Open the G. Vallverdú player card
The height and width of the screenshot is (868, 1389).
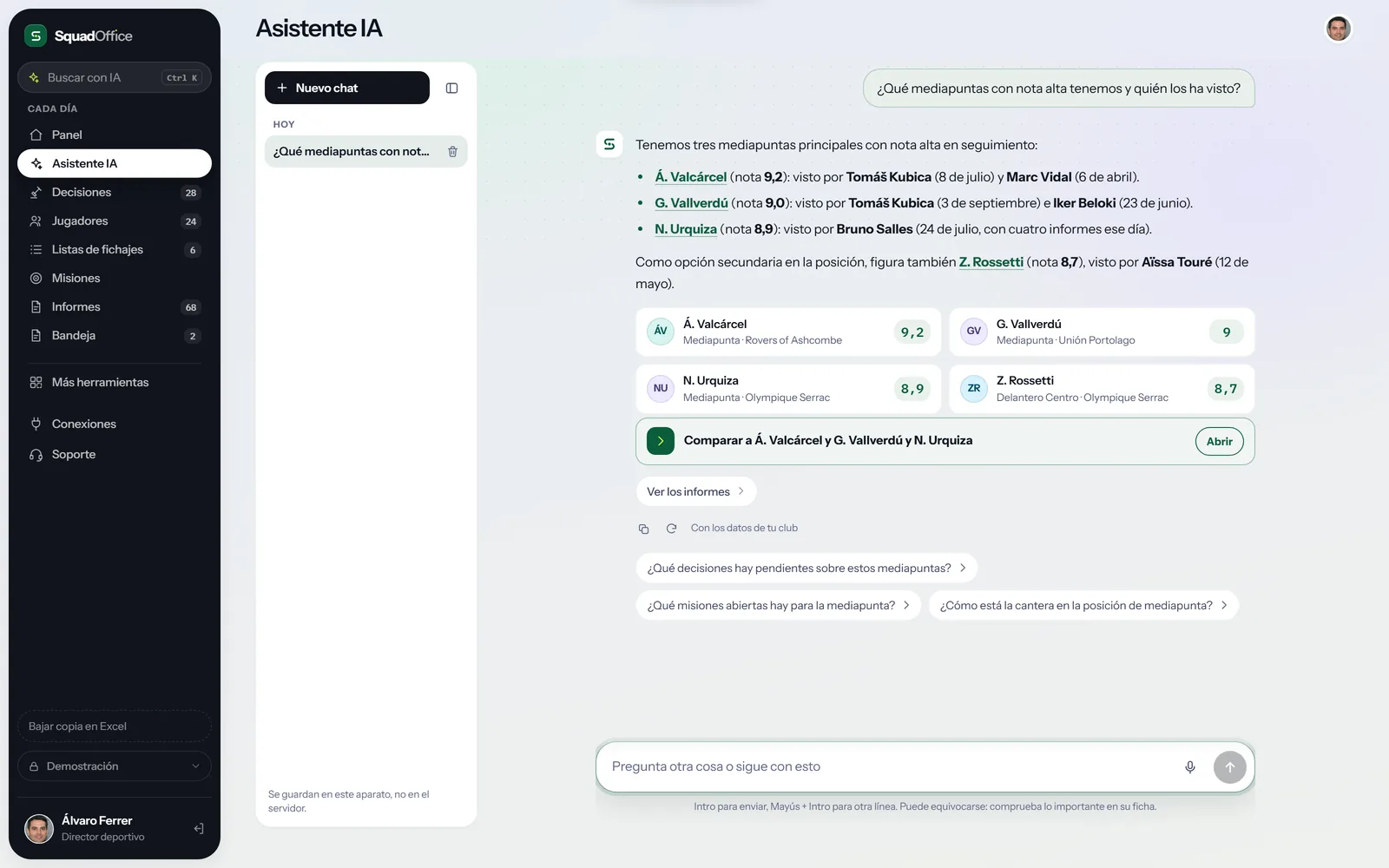[1102, 332]
